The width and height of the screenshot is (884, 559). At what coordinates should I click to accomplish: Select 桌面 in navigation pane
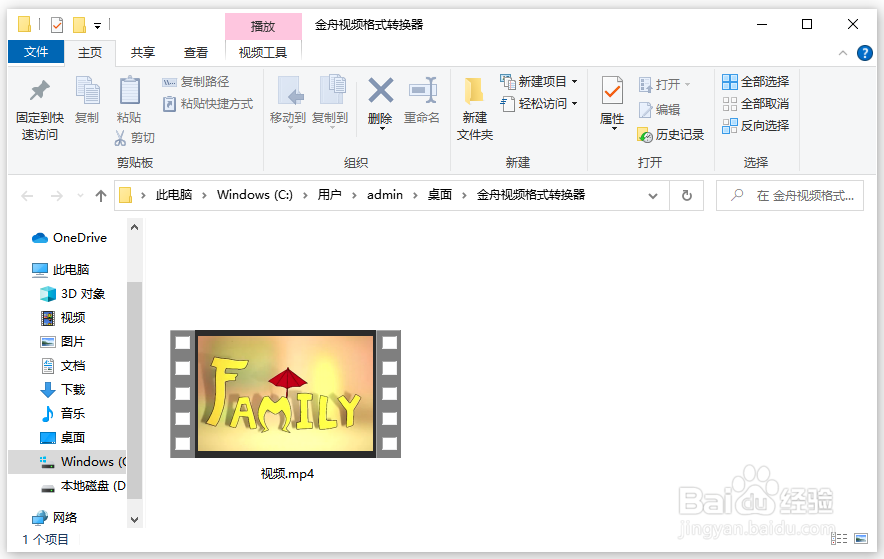(x=63, y=437)
